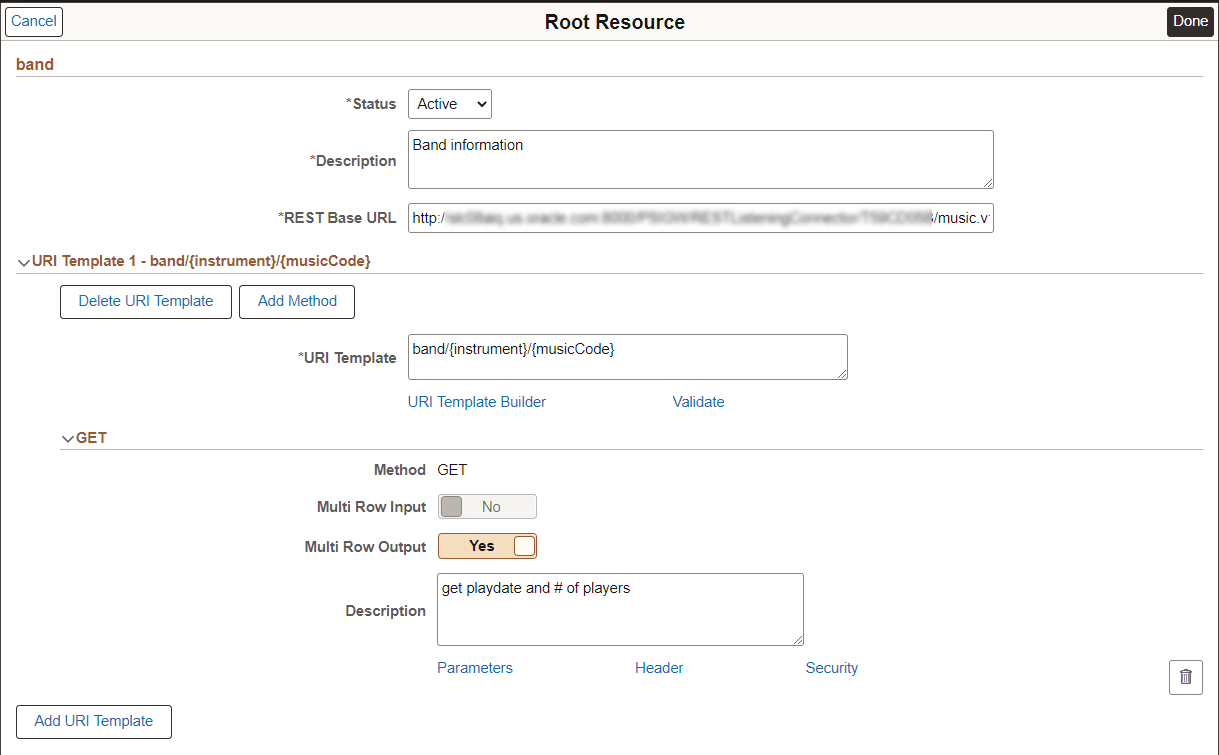
Task: Collapse the URI Template 1 section chevron
Action: [22, 261]
